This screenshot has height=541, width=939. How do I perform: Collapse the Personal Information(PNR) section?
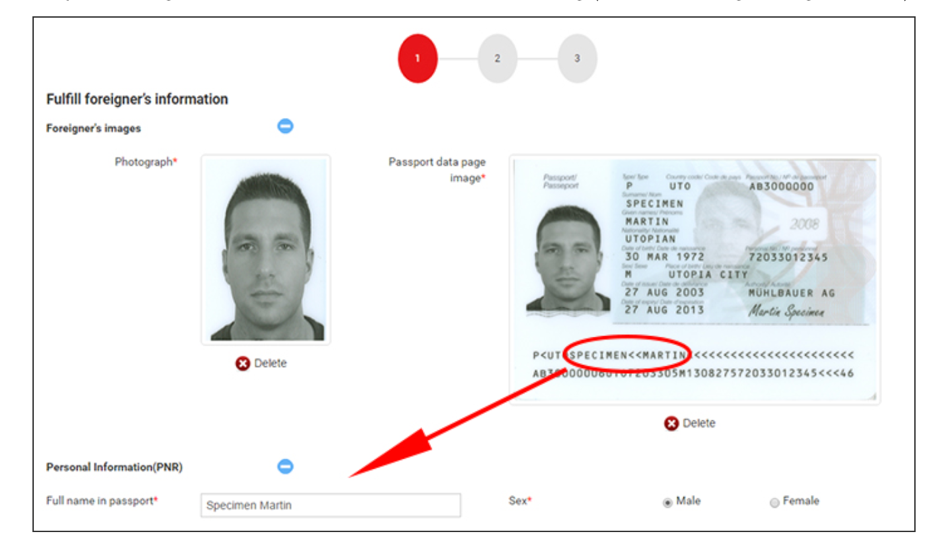[285, 466]
